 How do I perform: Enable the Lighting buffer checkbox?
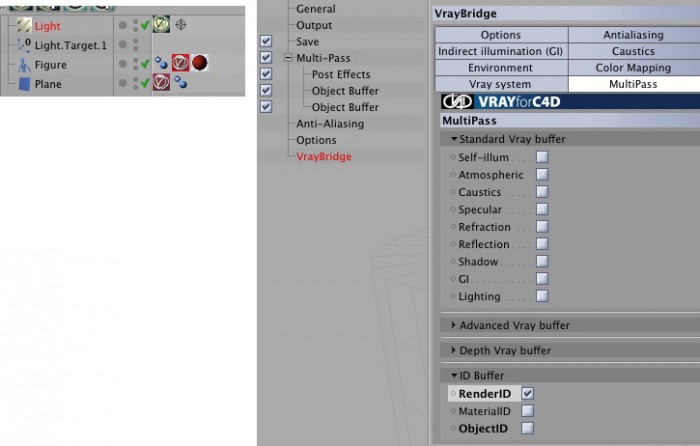542,296
